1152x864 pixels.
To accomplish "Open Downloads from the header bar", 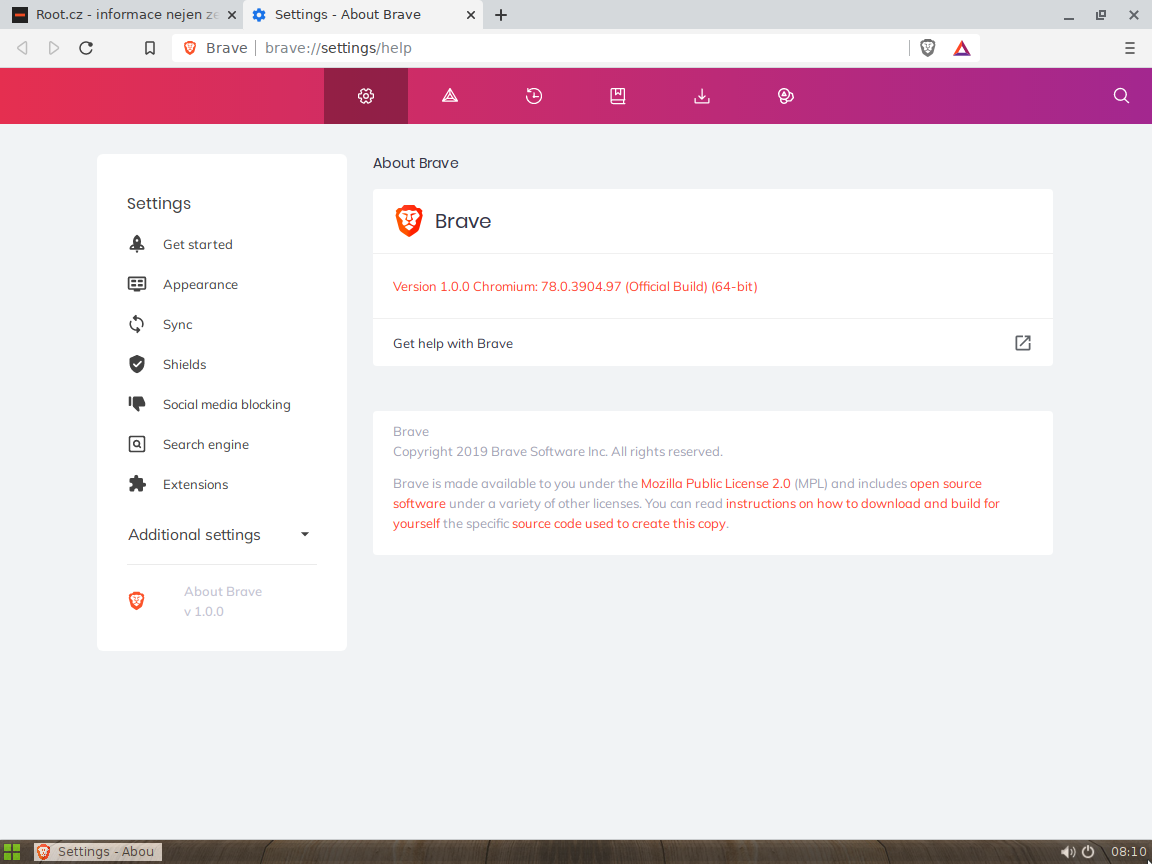I will point(701,95).
